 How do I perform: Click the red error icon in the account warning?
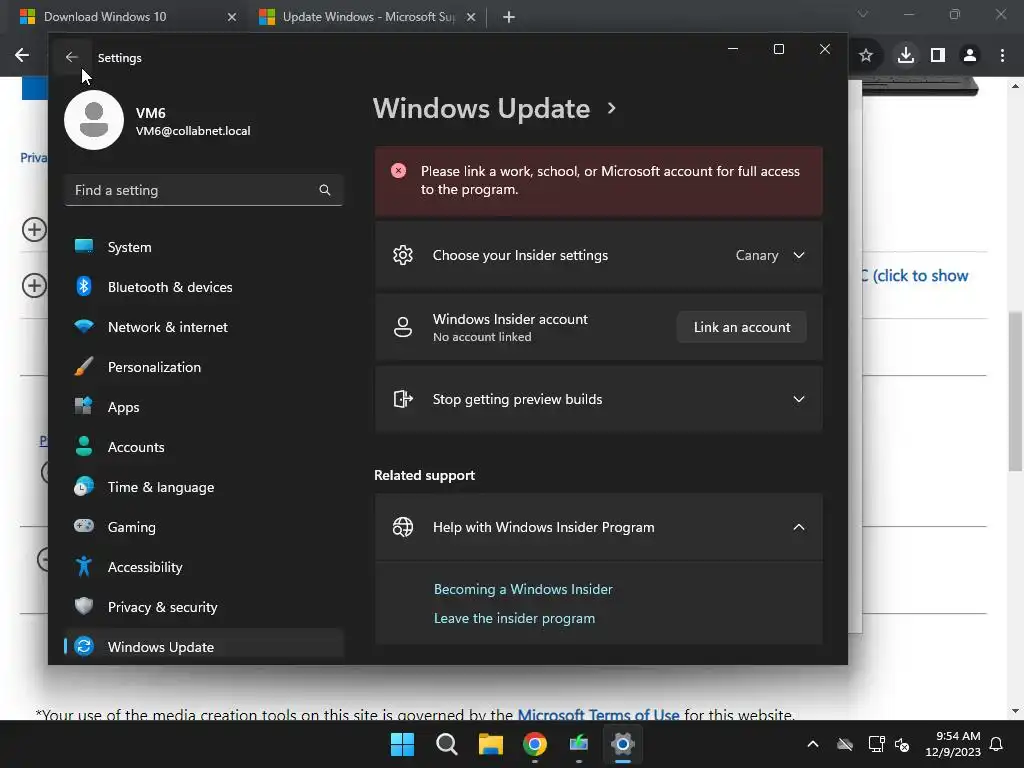click(398, 171)
